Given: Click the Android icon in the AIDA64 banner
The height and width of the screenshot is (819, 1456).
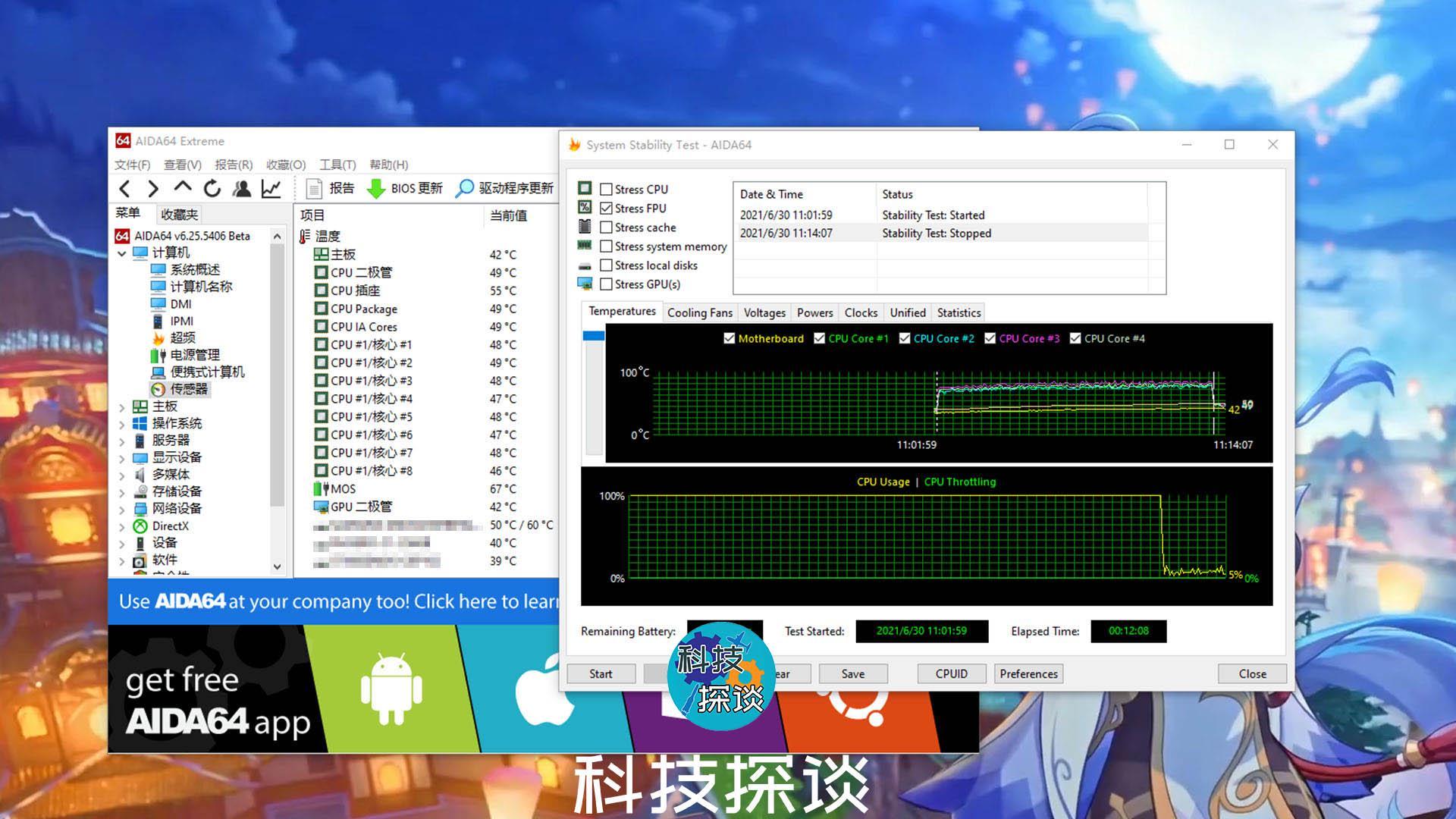Looking at the screenshot, I should (x=391, y=689).
